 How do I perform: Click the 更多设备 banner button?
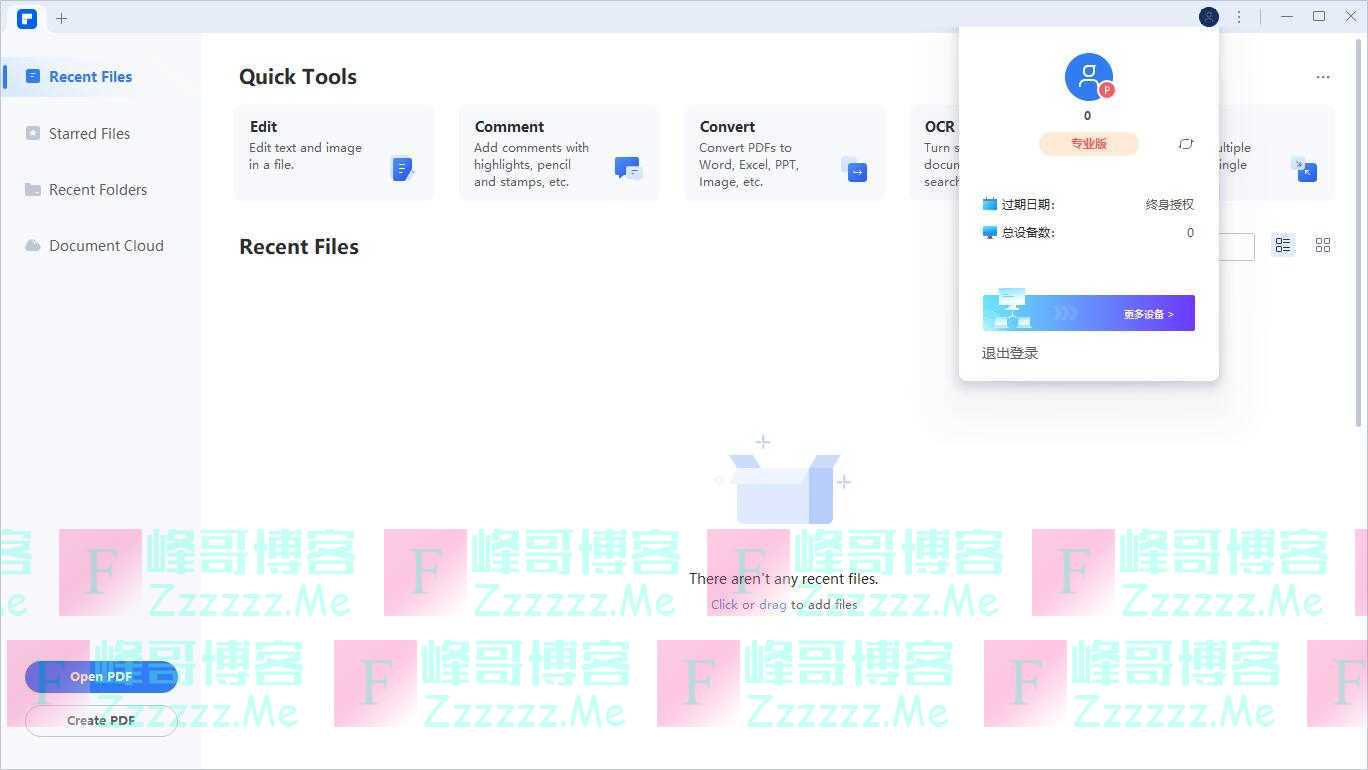[1088, 313]
